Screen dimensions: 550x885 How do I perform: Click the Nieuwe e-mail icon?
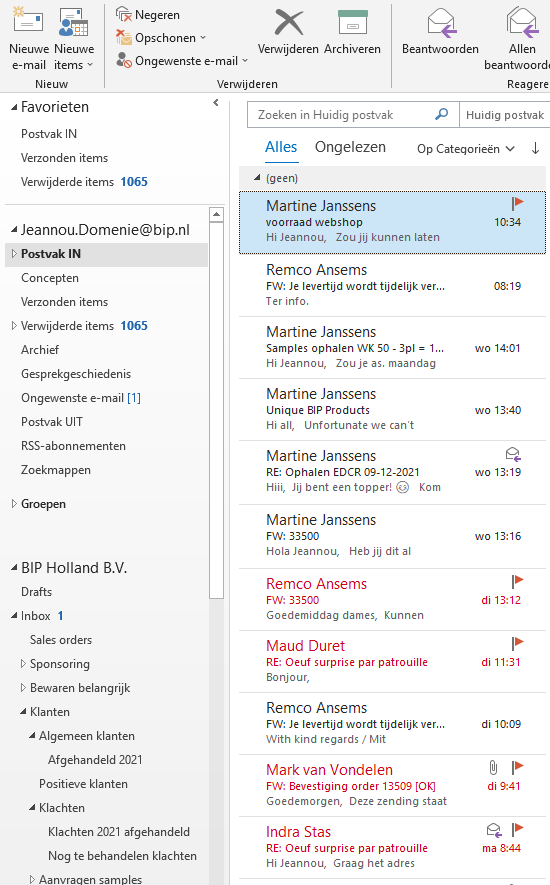point(28,21)
